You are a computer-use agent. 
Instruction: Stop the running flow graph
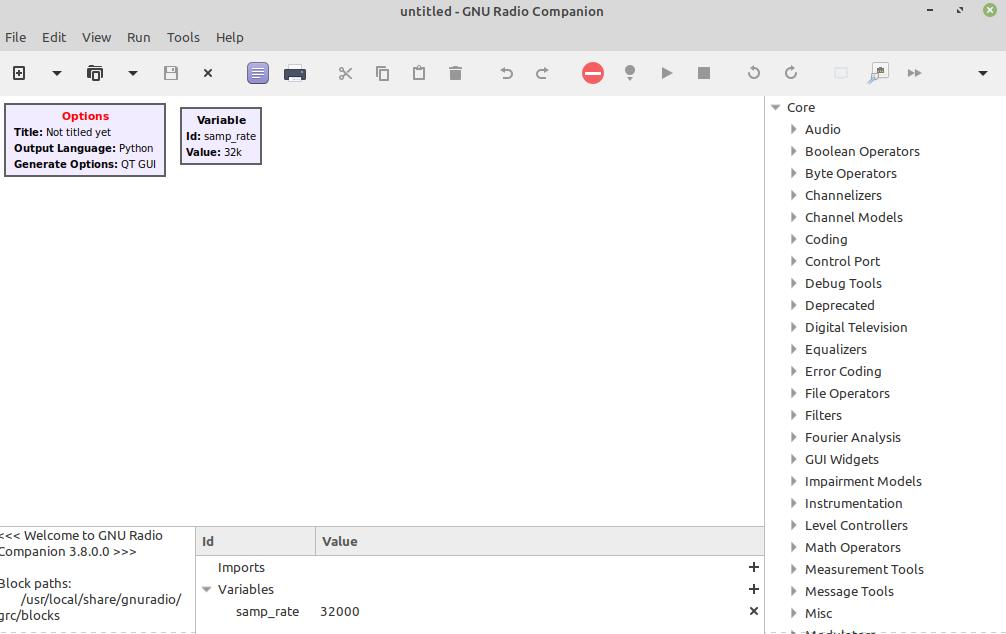pos(704,73)
